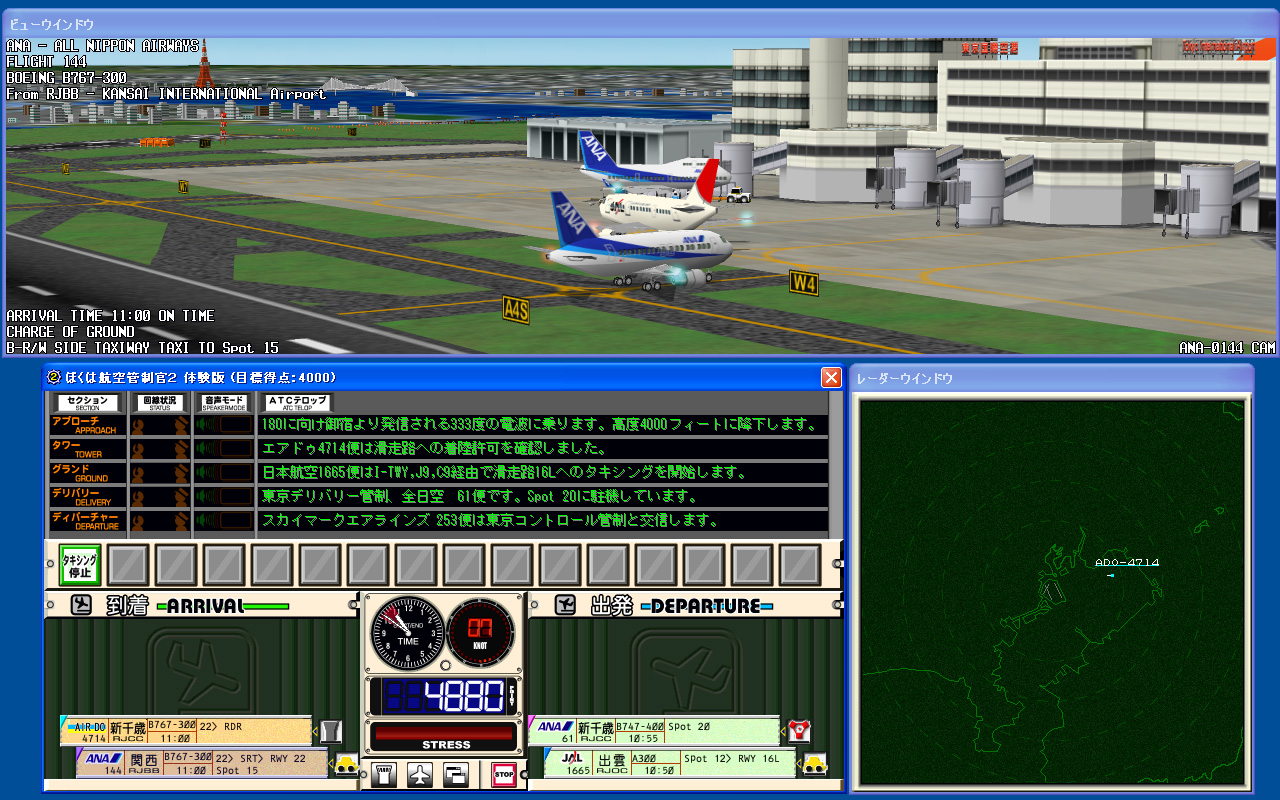The image size is (1280, 800).
Task: Close the ぼくは航空管制官2 体験版 window
Action: pos(830,377)
